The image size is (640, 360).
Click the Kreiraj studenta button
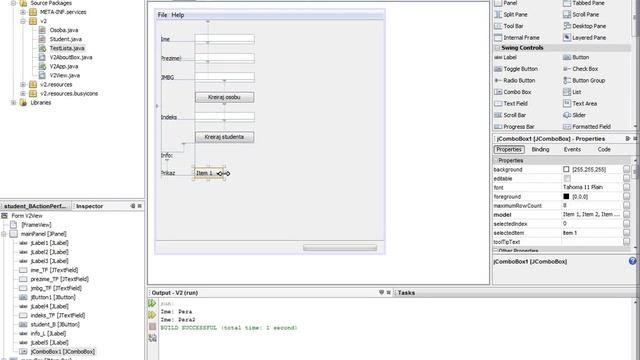coord(224,137)
